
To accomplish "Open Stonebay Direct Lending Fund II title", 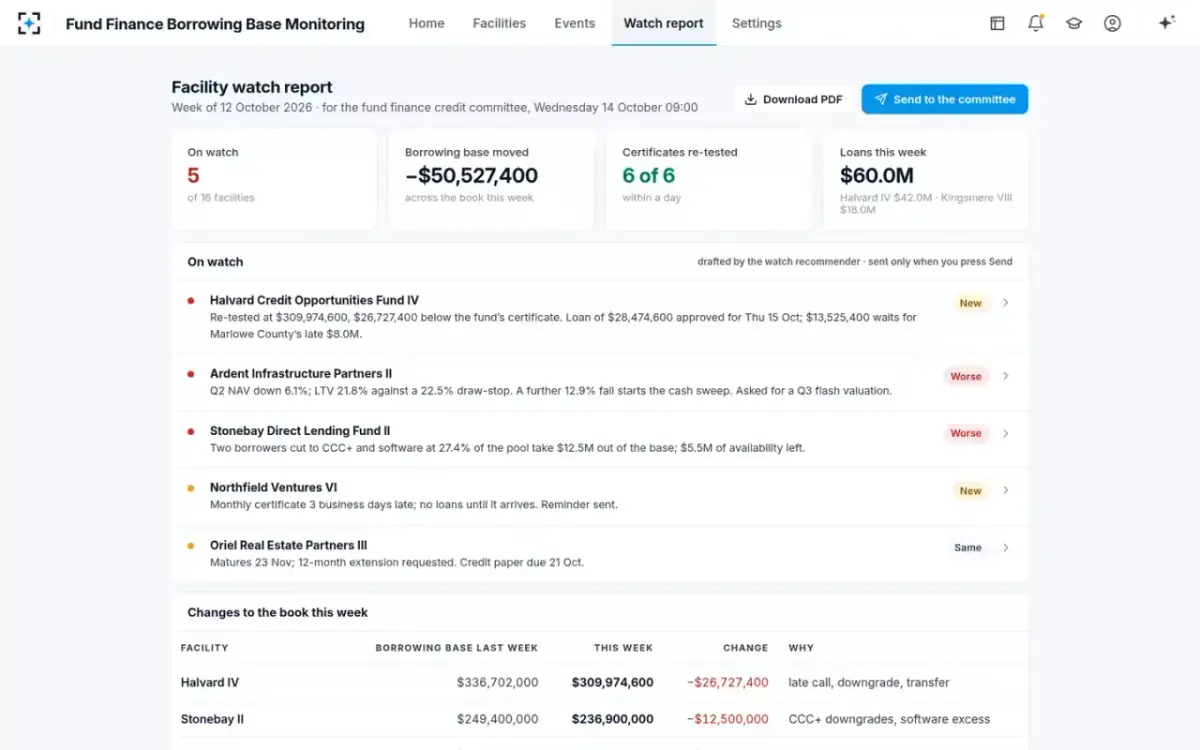I will [x=300, y=431].
